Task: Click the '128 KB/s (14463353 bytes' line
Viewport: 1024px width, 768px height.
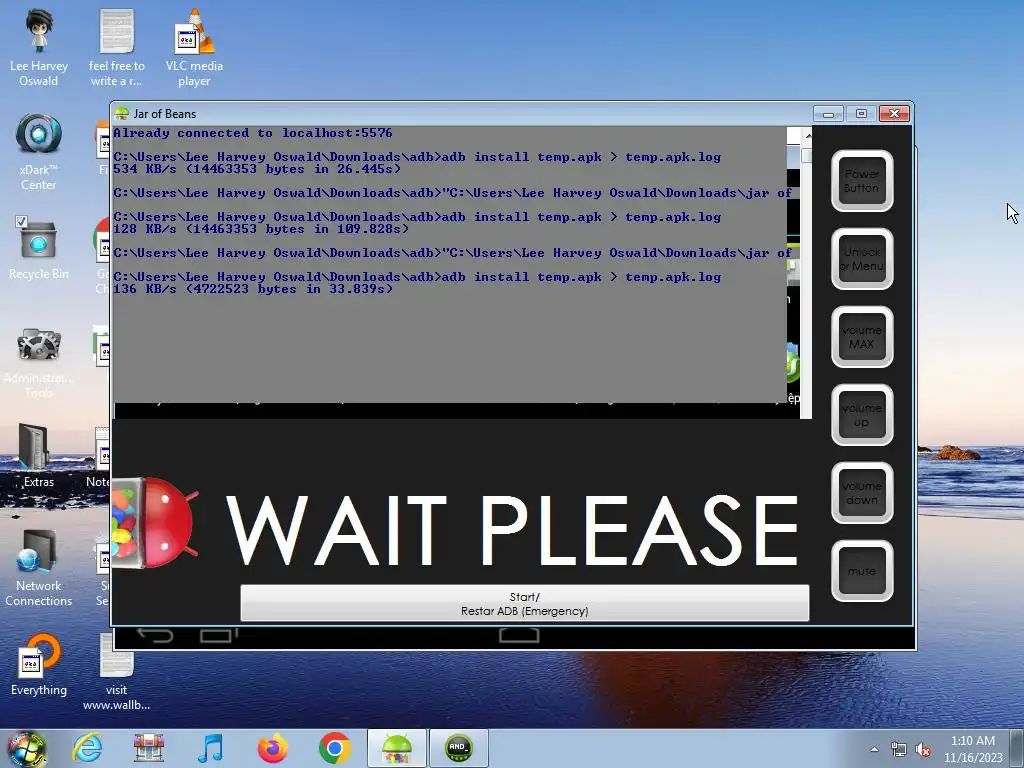Action: [x=261, y=229]
